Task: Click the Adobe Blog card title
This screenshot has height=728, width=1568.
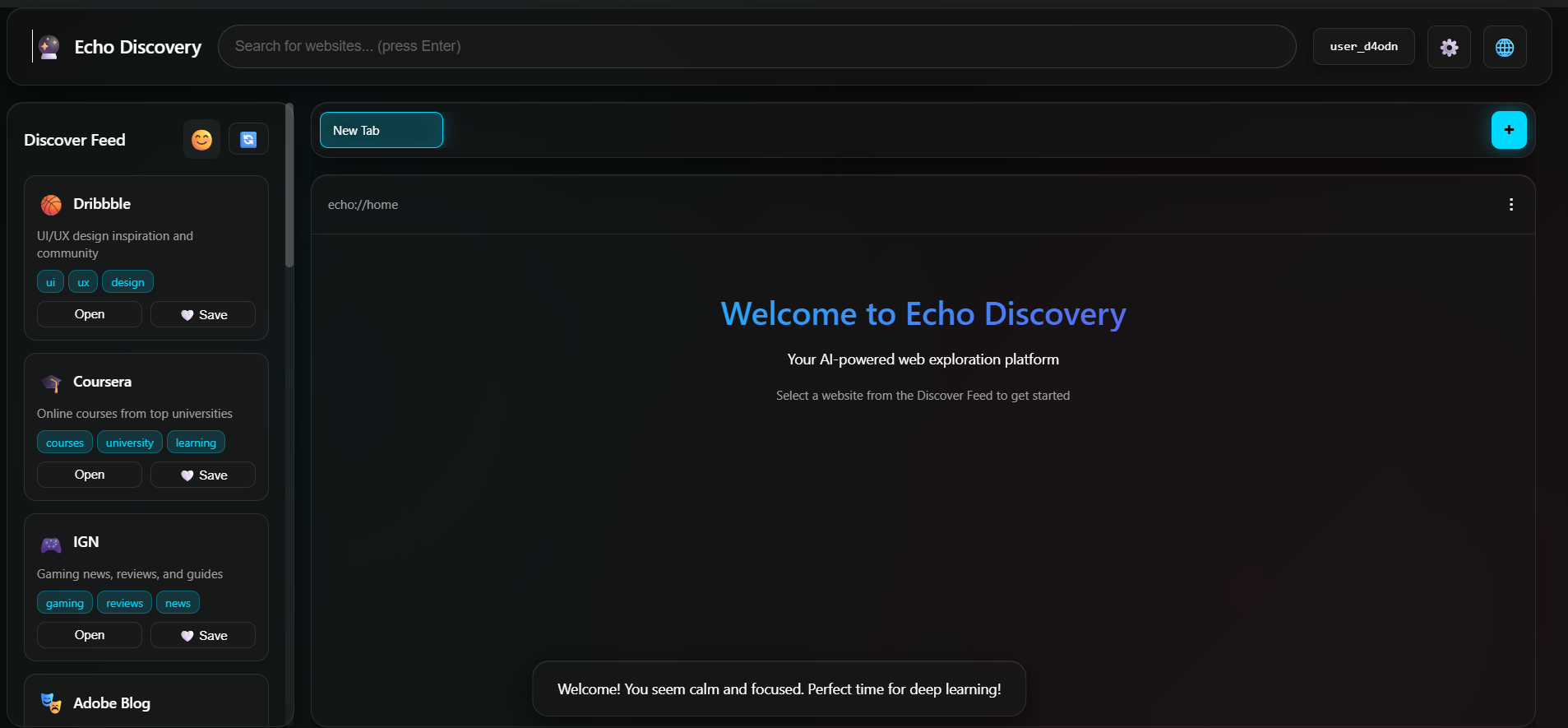Action: [112, 703]
